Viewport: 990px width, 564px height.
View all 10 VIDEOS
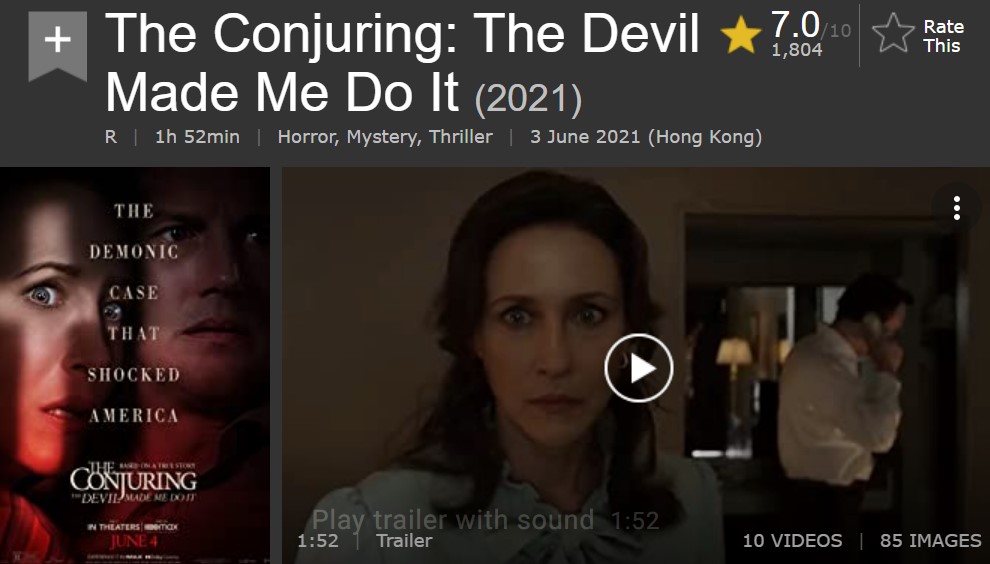[x=792, y=541]
